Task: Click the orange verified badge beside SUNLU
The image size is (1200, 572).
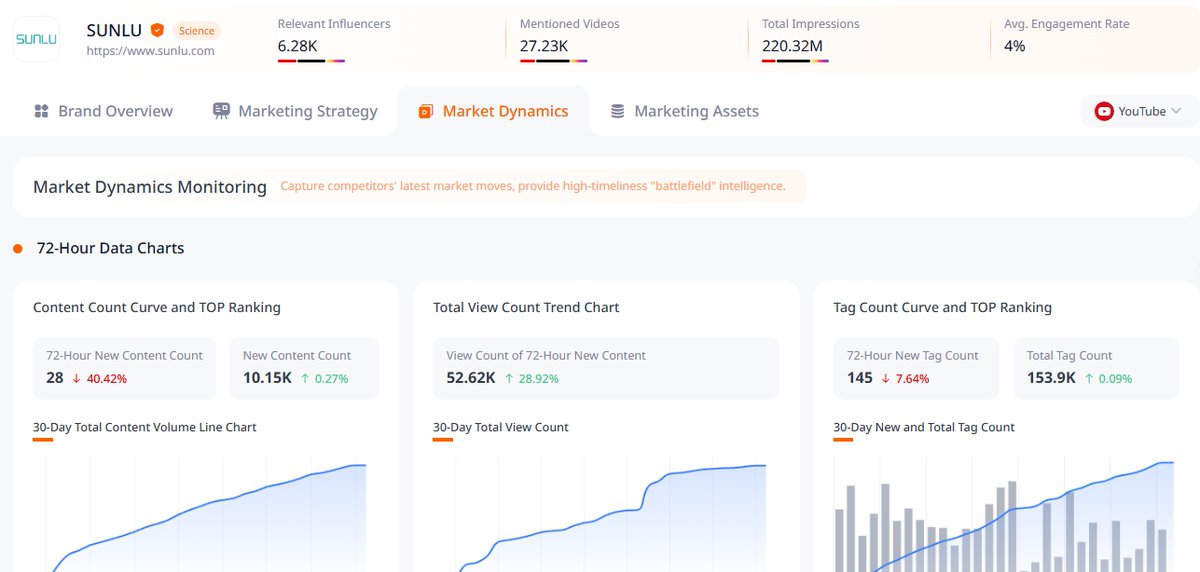Action: coord(157,30)
